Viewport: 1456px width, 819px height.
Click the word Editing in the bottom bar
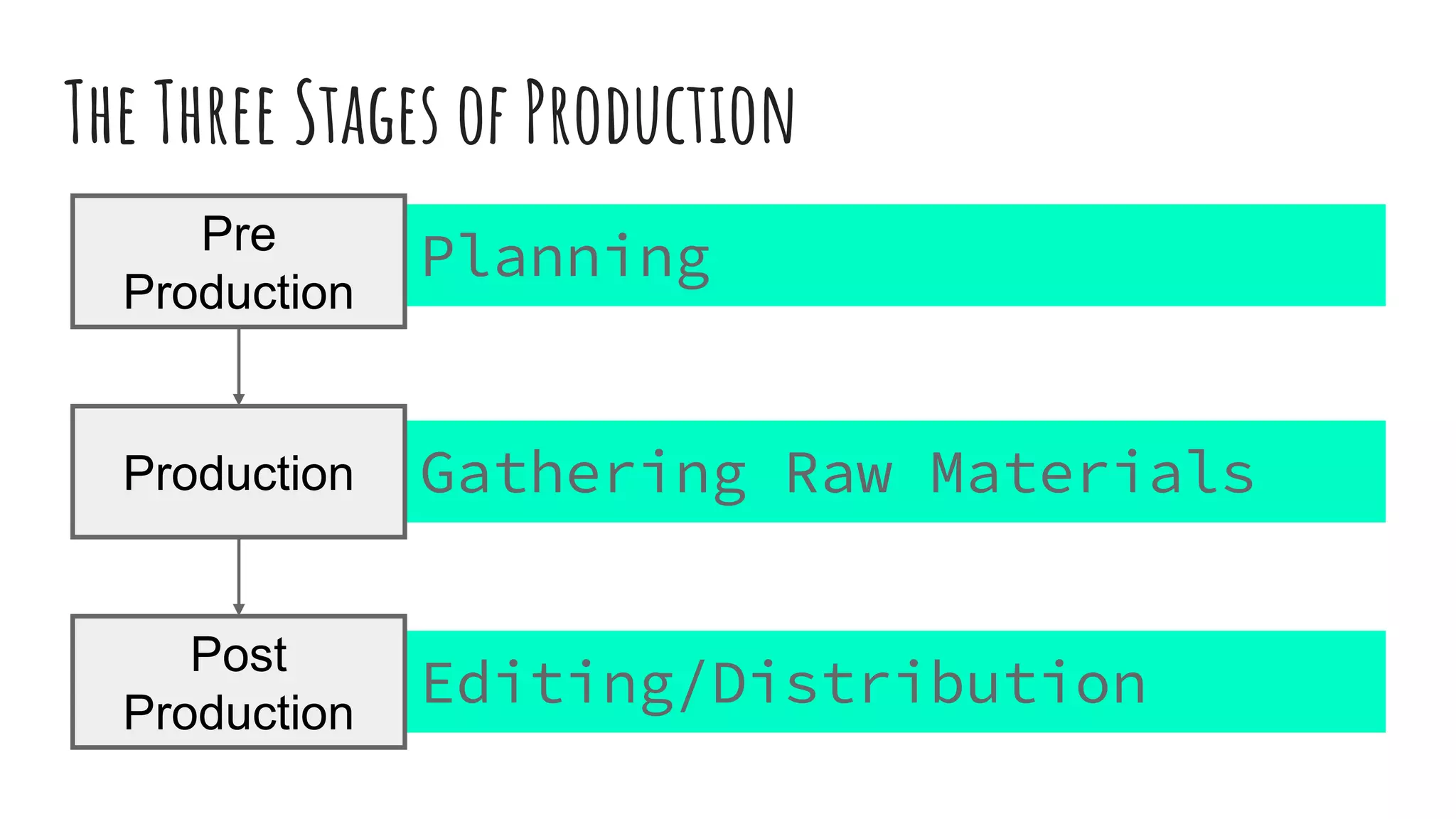[547, 684]
